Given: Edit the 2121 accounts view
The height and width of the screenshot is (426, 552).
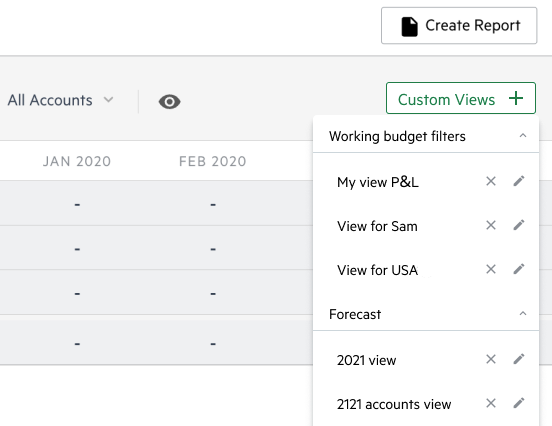Looking at the screenshot, I should tap(519, 403).
